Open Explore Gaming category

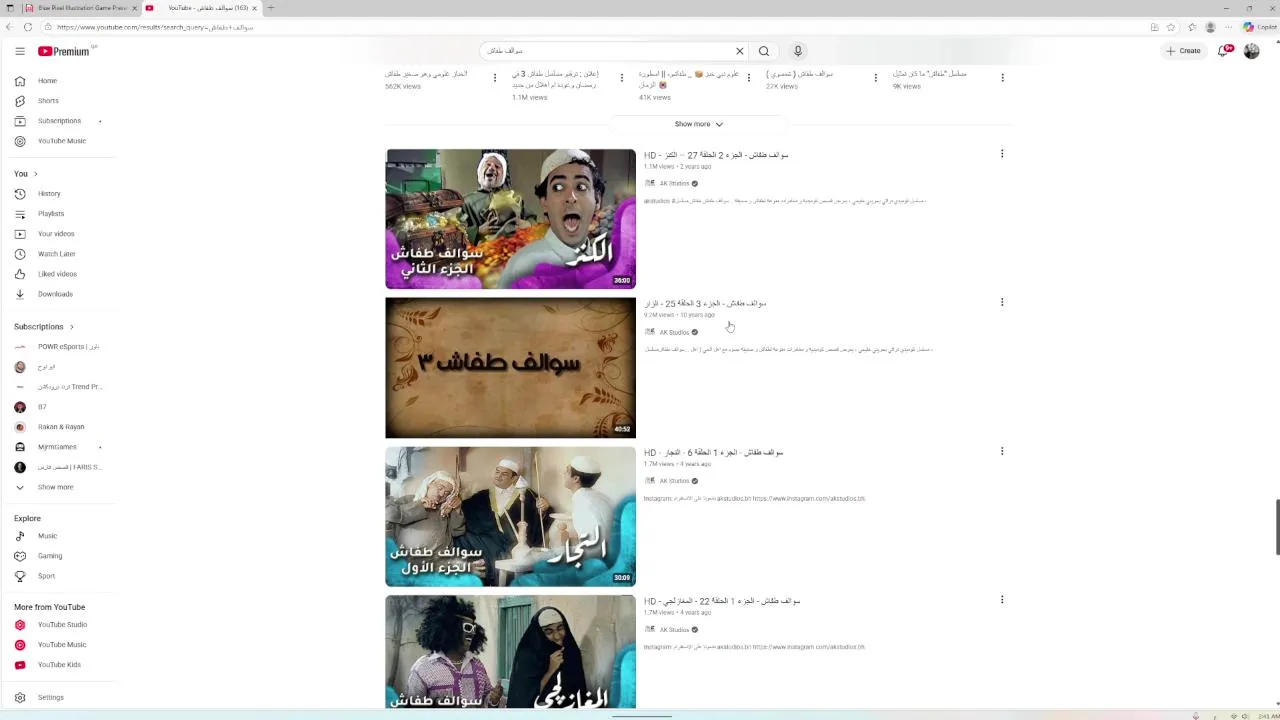point(49,556)
